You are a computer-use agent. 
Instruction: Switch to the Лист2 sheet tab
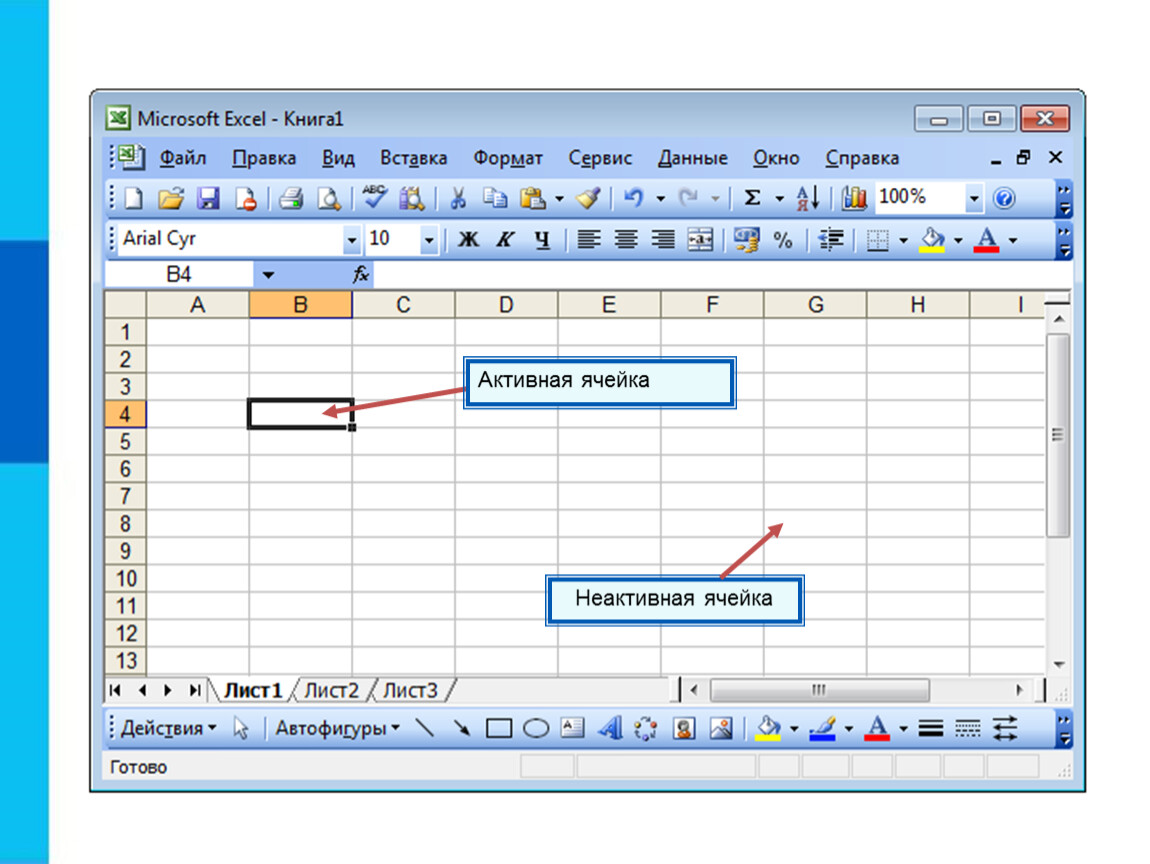coord(332,690)
